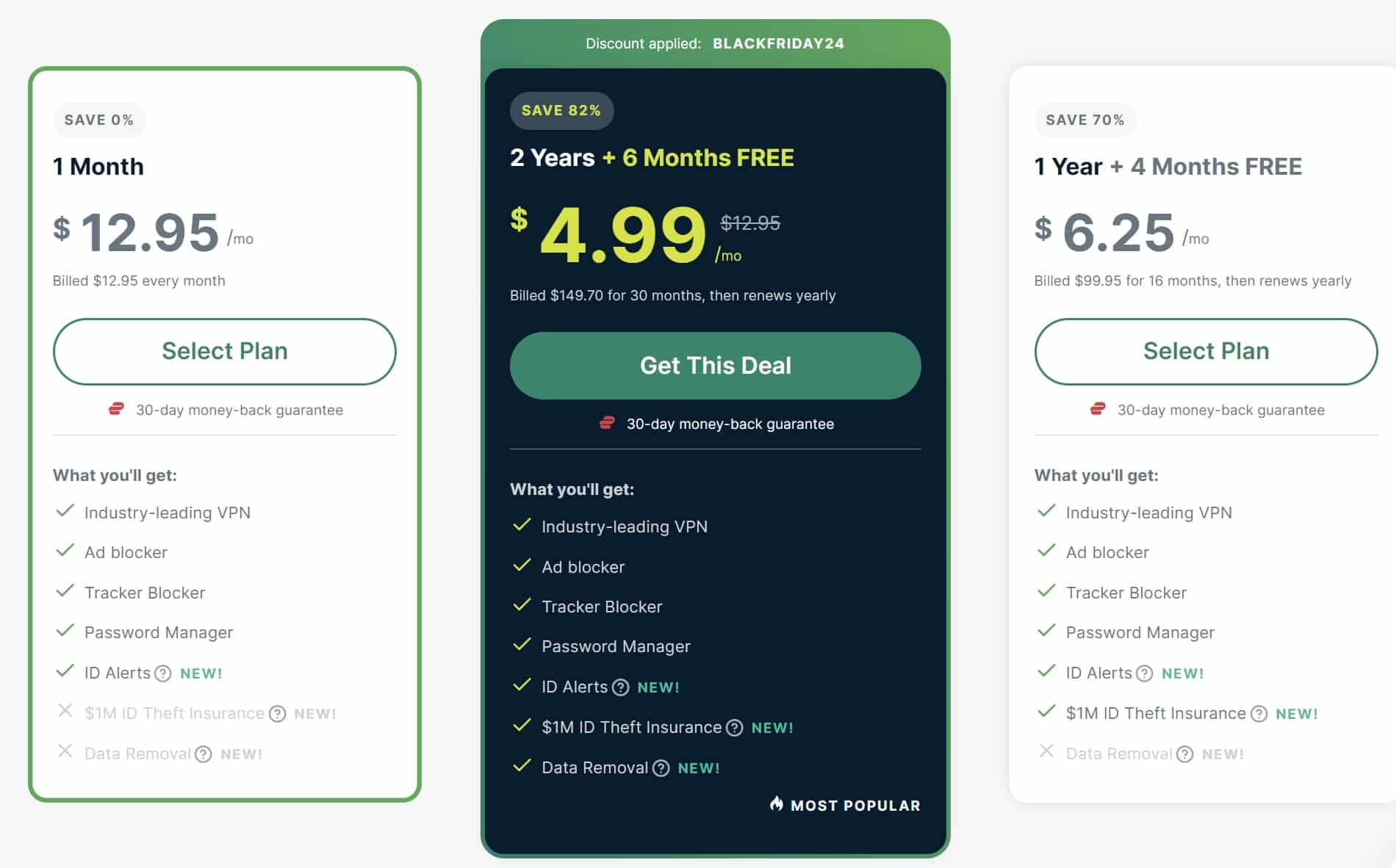The height and width of the screenshot is (868, 1396).
Task: Click the 2 Years + 6 Months FREE heading
Action: (x=652, y=158)
